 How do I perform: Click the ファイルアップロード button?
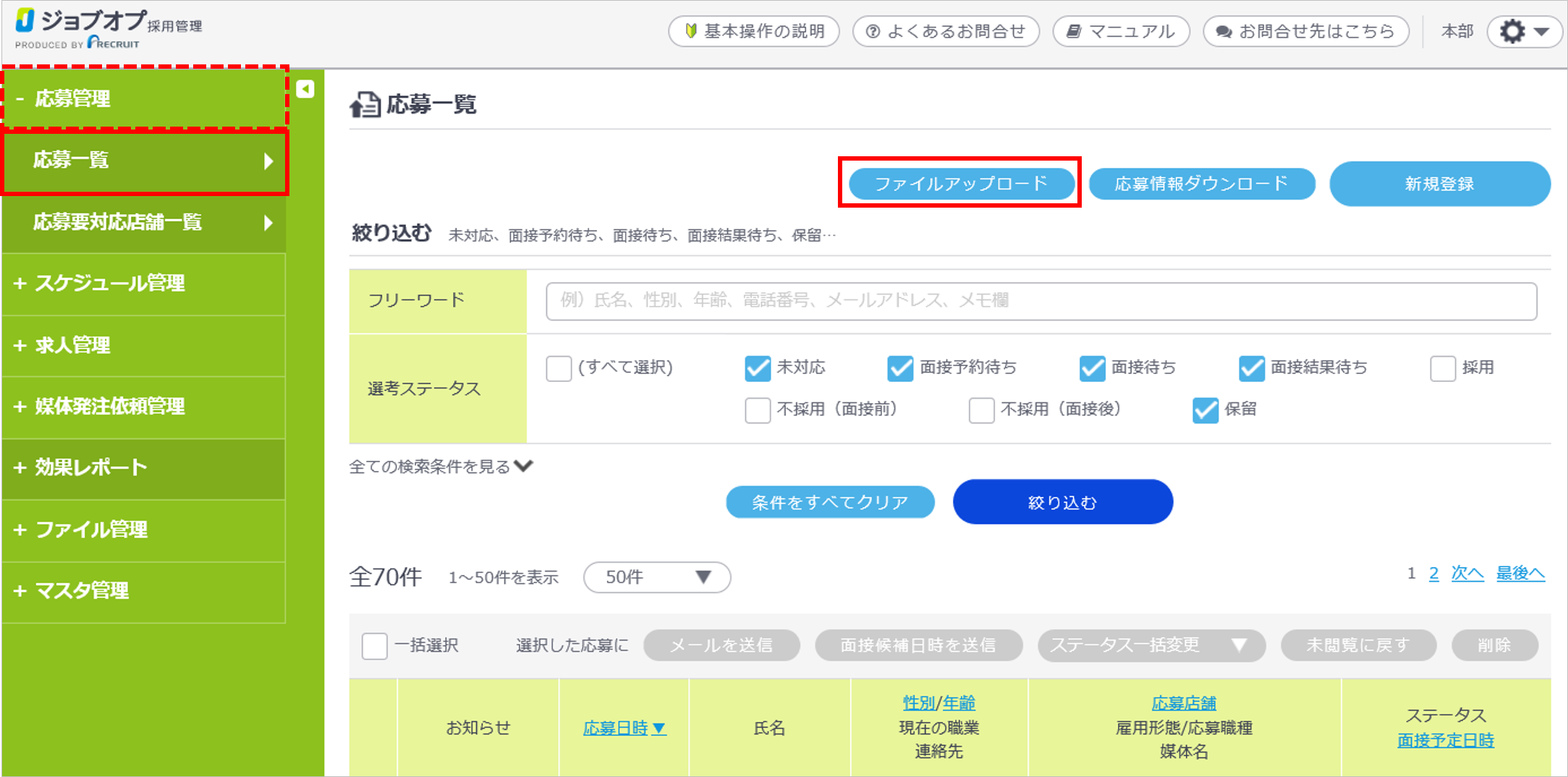tap(960, 184)
